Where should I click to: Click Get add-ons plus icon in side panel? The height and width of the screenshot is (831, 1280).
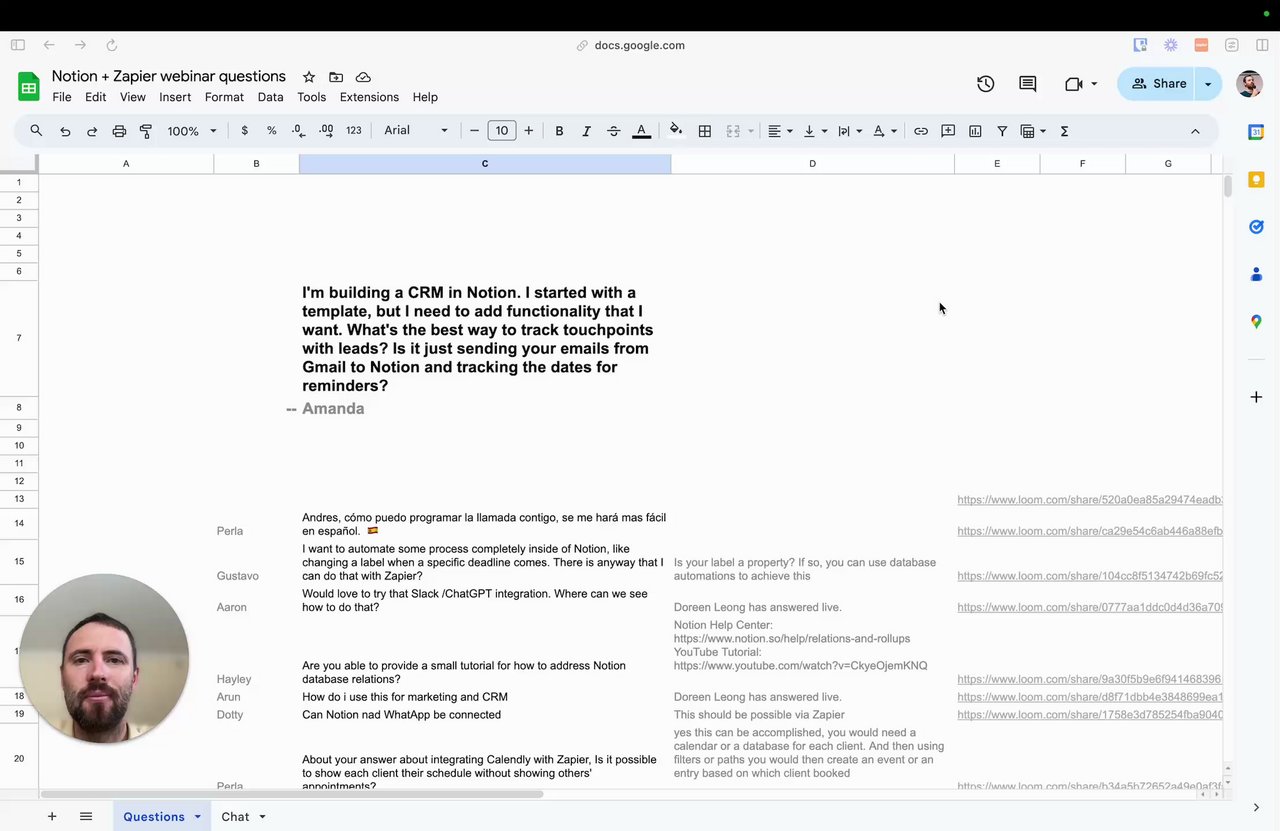(x=1256, y=397)
